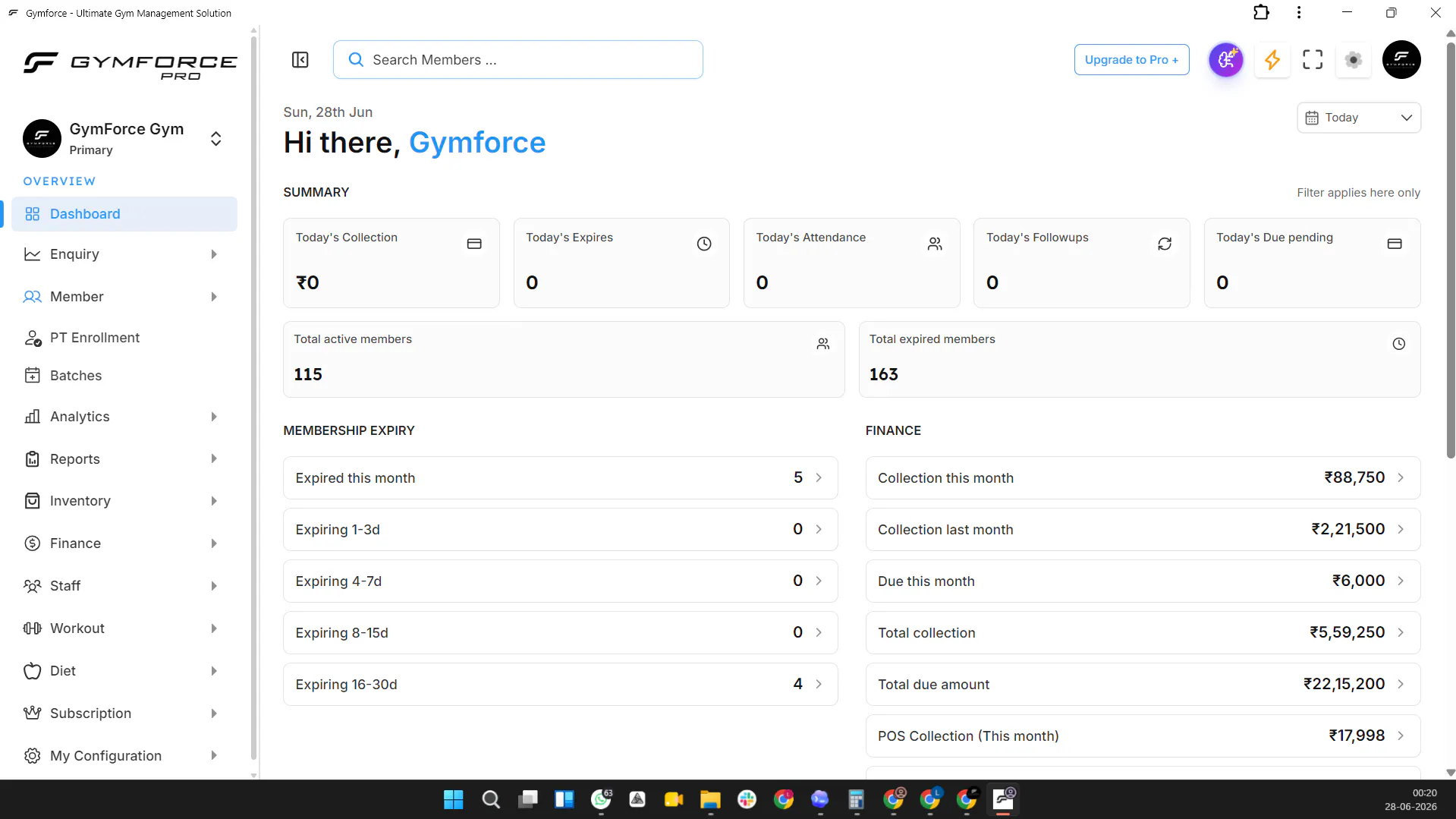Click the Member people icon in the sidebar

coord(32,297)
